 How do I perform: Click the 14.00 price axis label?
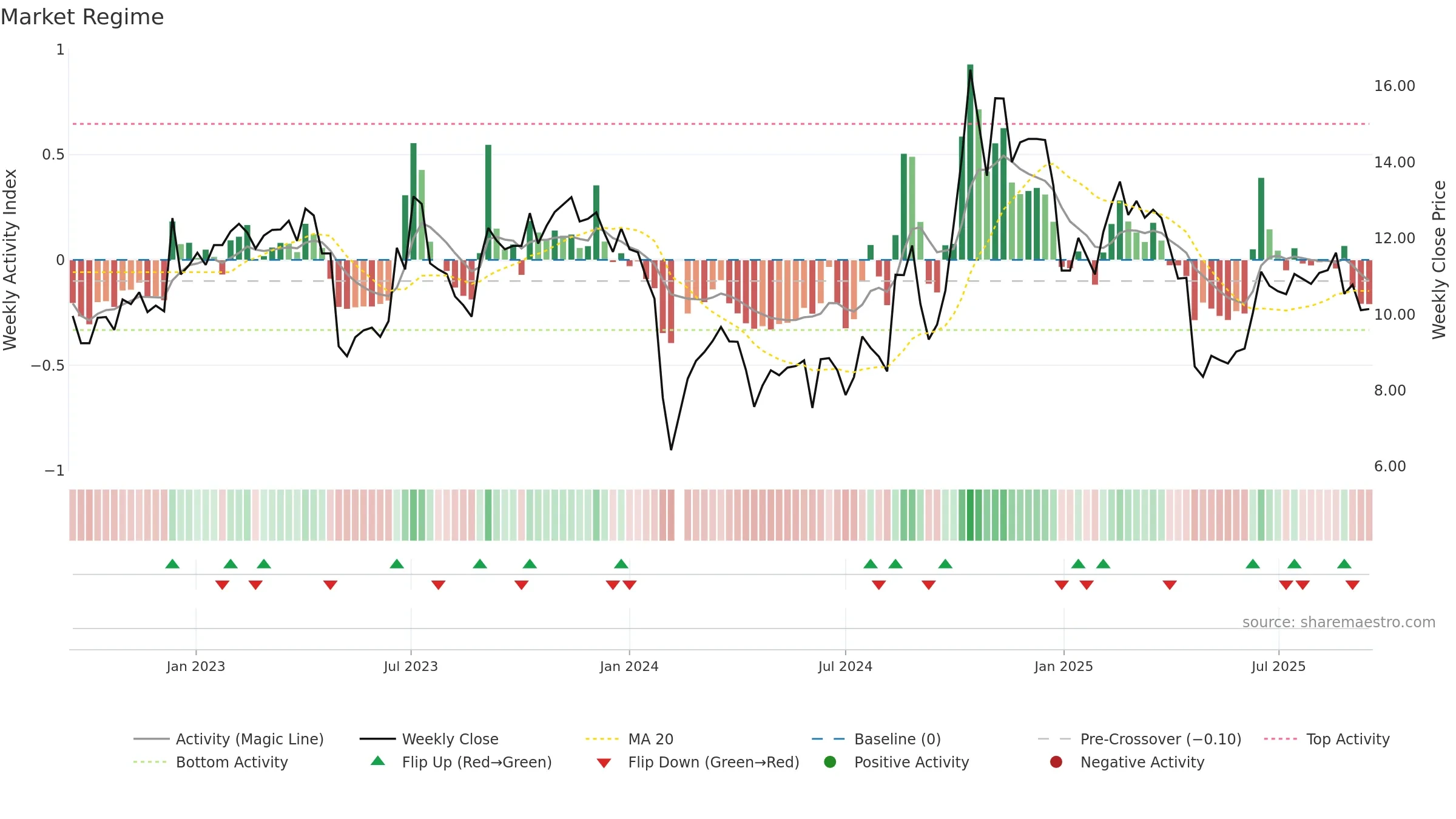point(1395,163)
